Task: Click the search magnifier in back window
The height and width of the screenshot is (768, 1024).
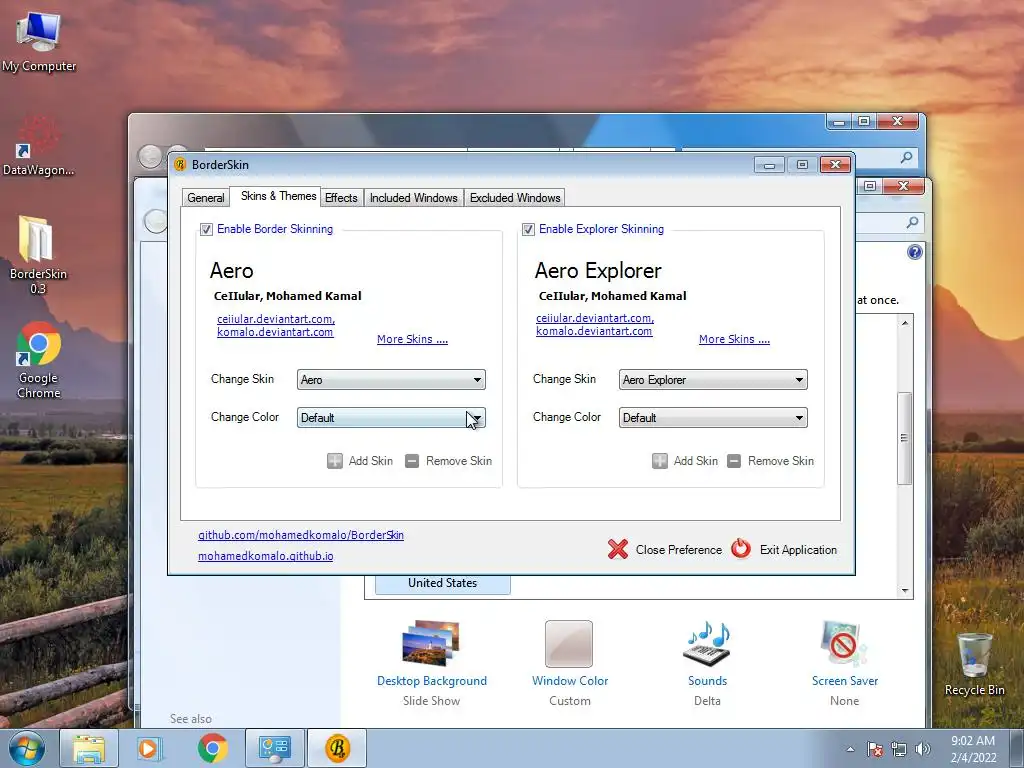Action: point(906,157)
